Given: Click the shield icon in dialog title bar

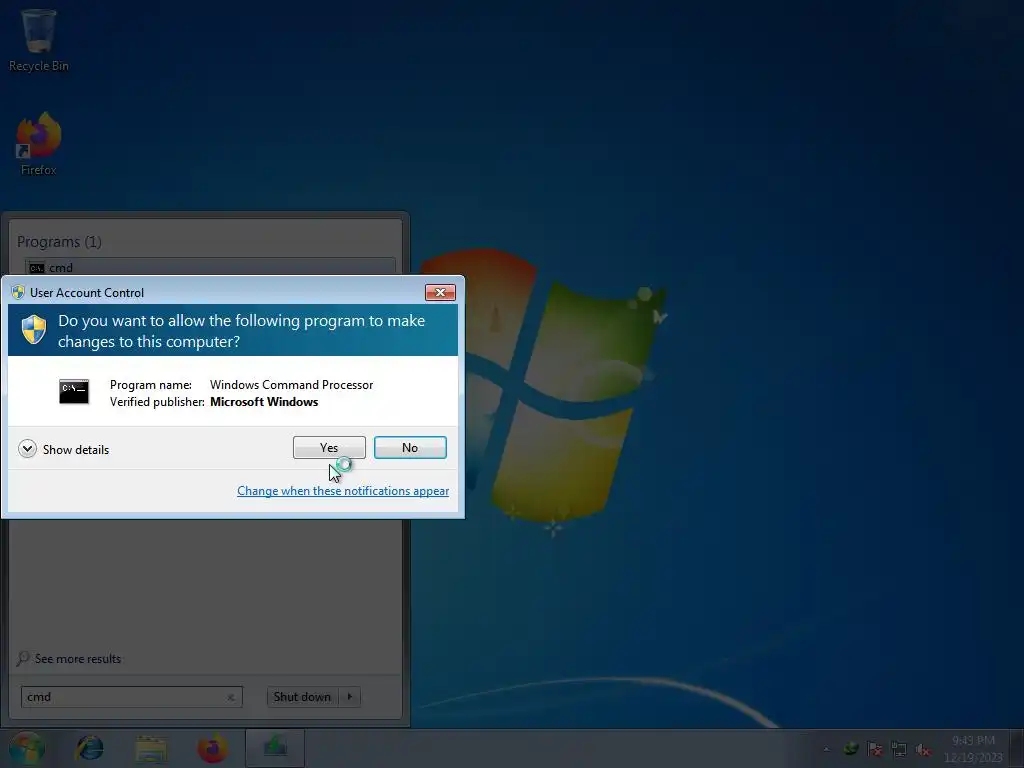Looking at the screenshot, I should pyautogui.click(x=18, y=292).
